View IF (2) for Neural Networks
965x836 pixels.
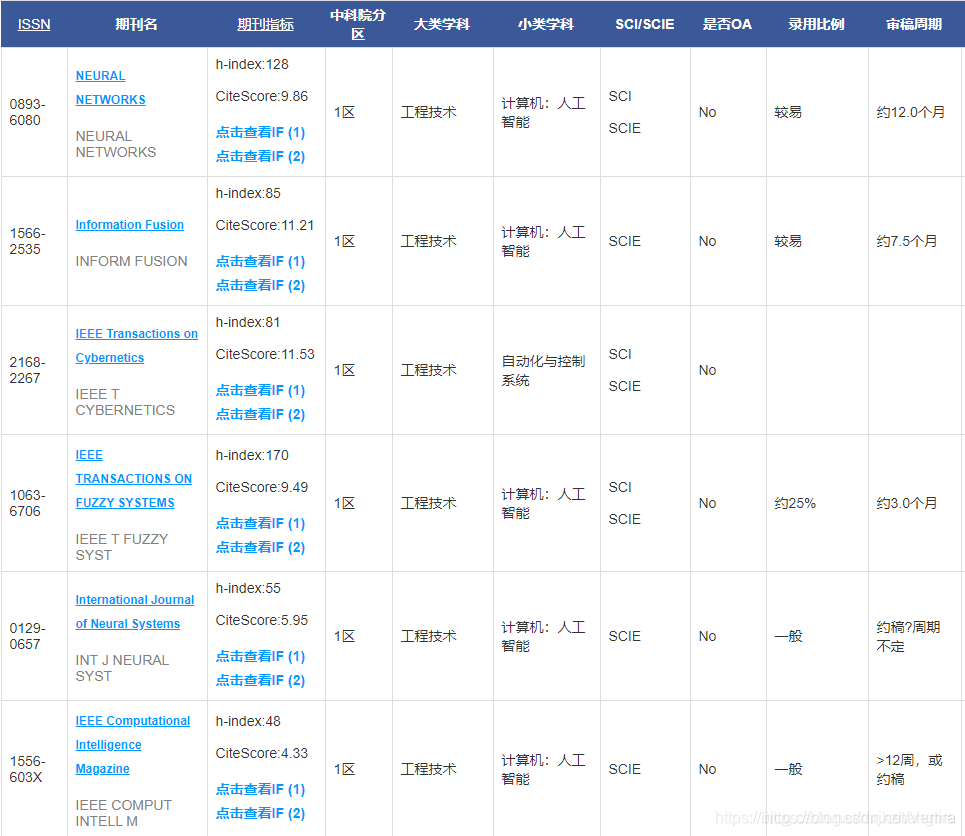pos(260,156)
